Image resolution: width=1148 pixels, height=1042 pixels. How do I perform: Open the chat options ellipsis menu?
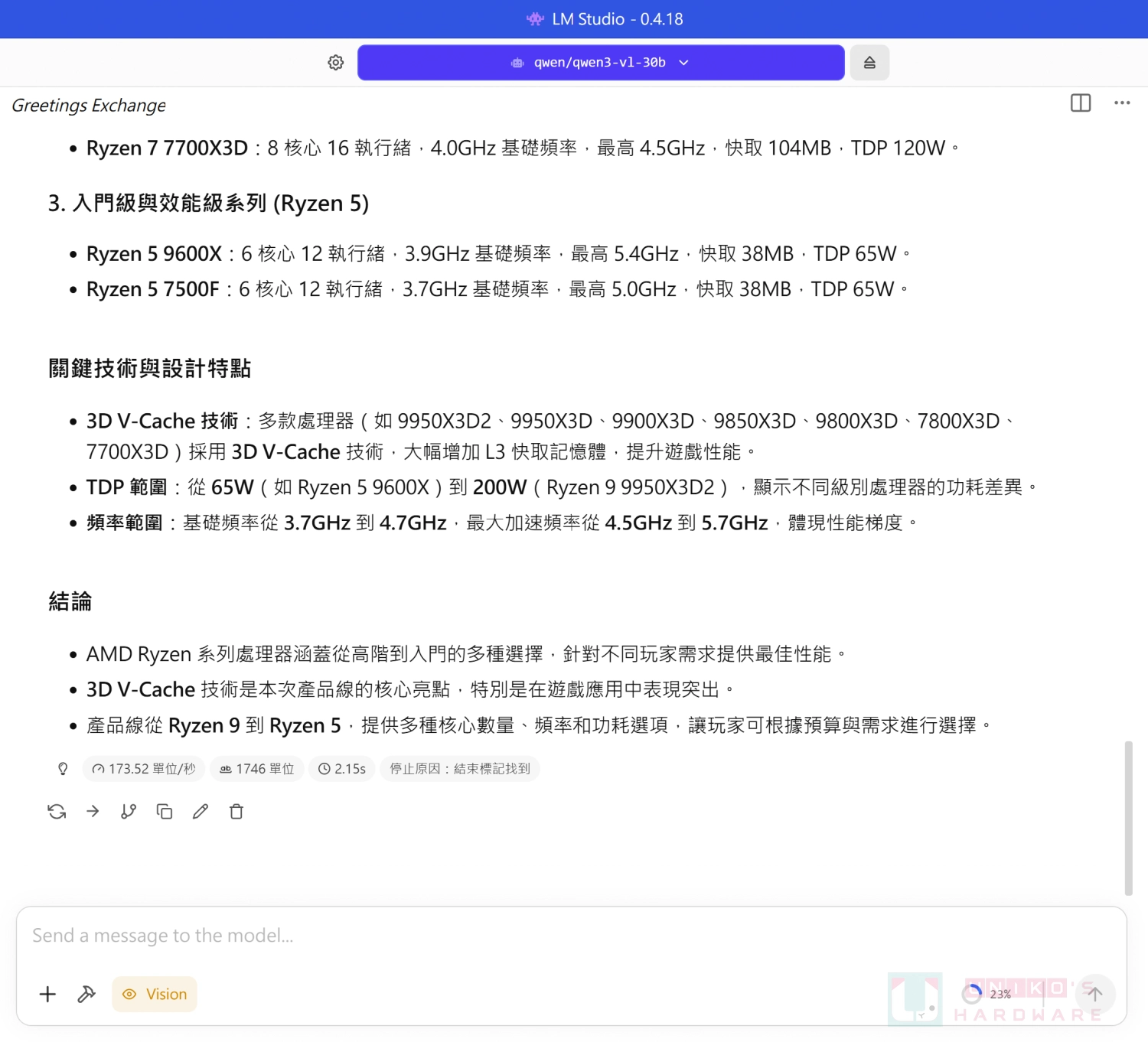click(x=1122, y=103)
